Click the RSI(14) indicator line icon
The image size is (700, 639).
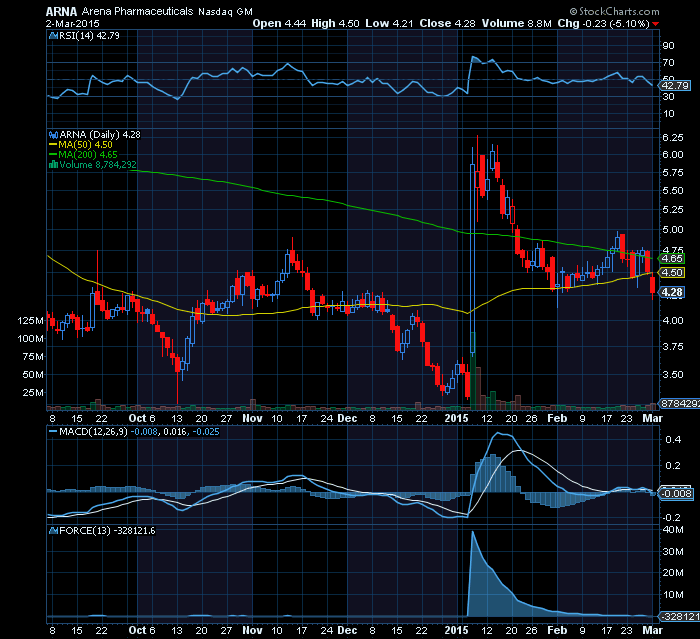pyautogui.click(x=53, y=36)
